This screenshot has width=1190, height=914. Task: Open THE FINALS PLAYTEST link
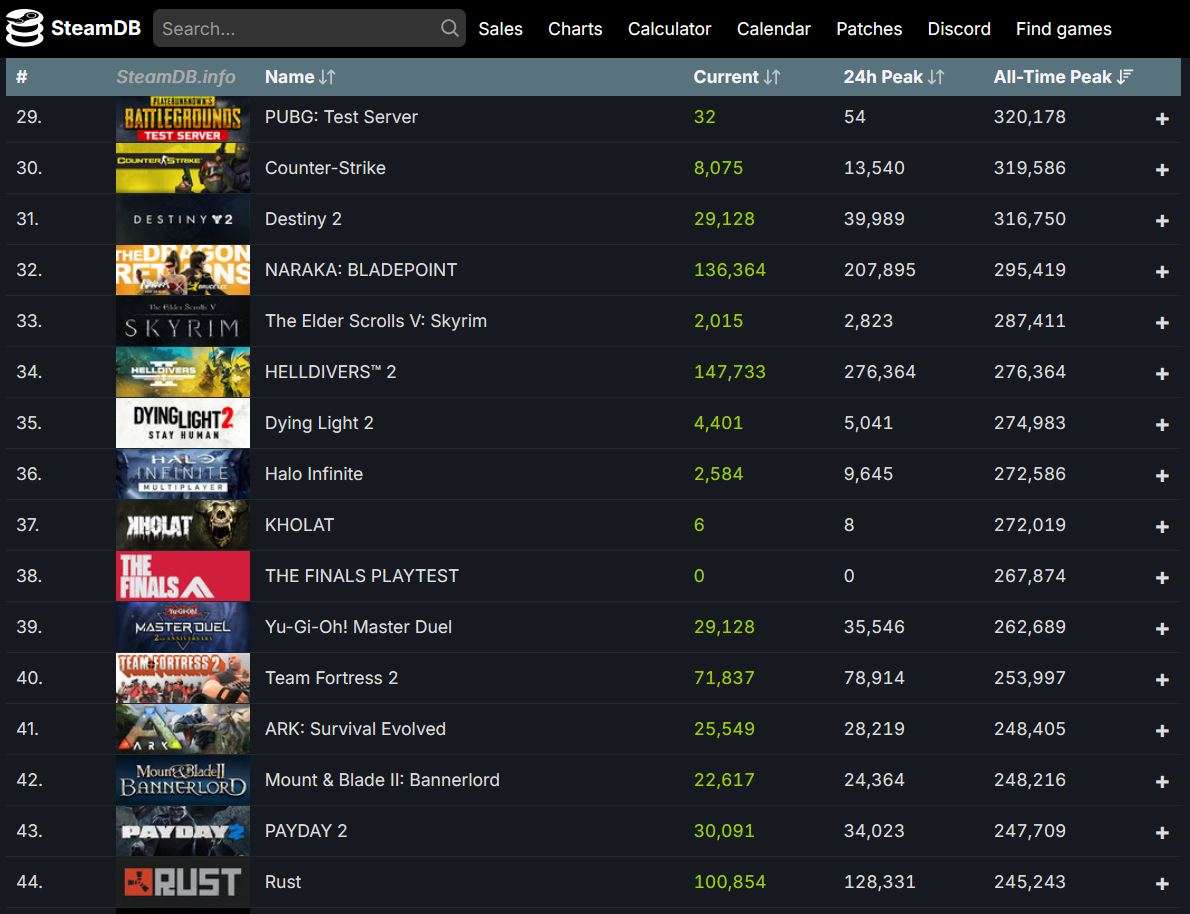[361, 575]
